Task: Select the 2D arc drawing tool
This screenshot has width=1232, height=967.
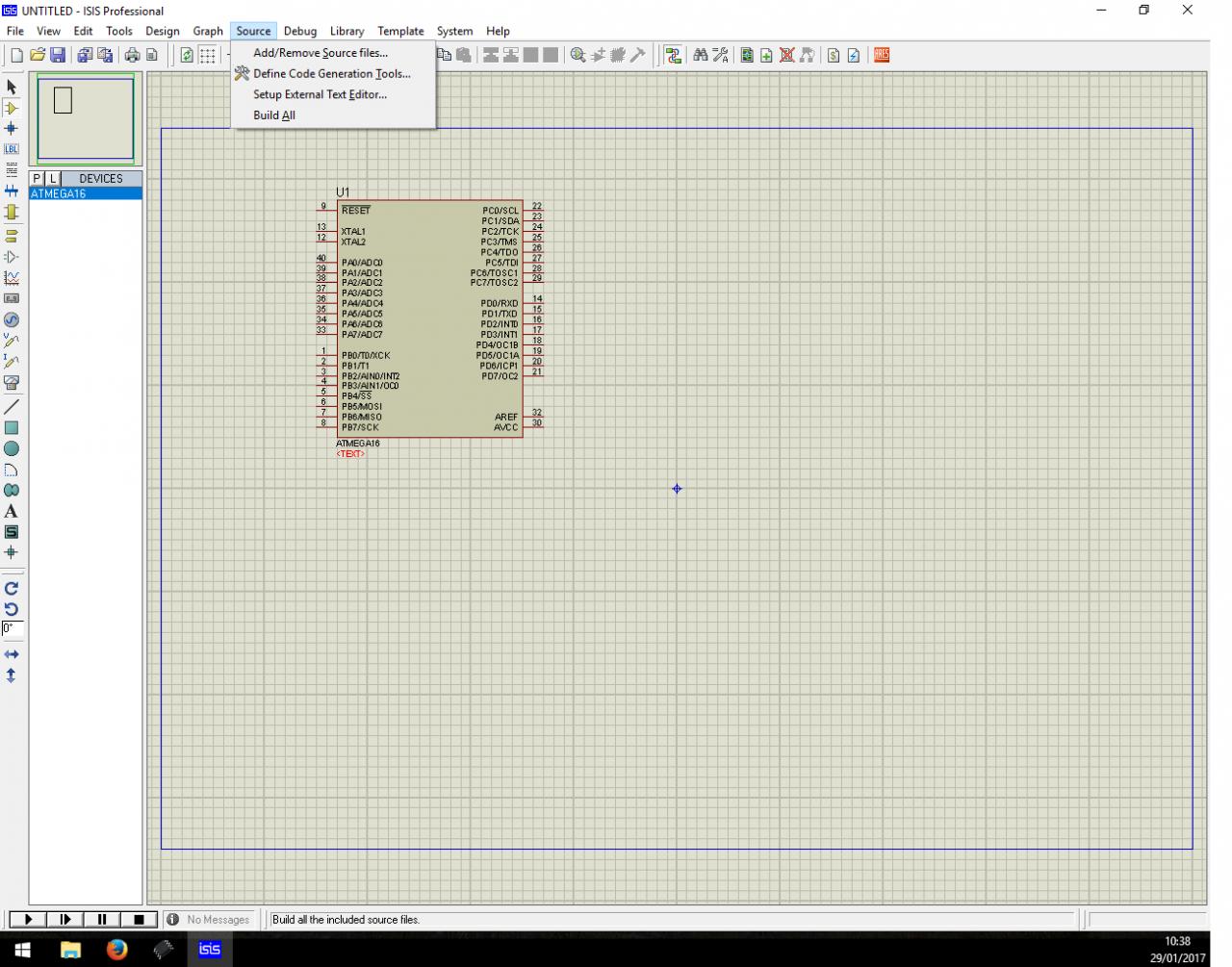Action: point(12,471)
